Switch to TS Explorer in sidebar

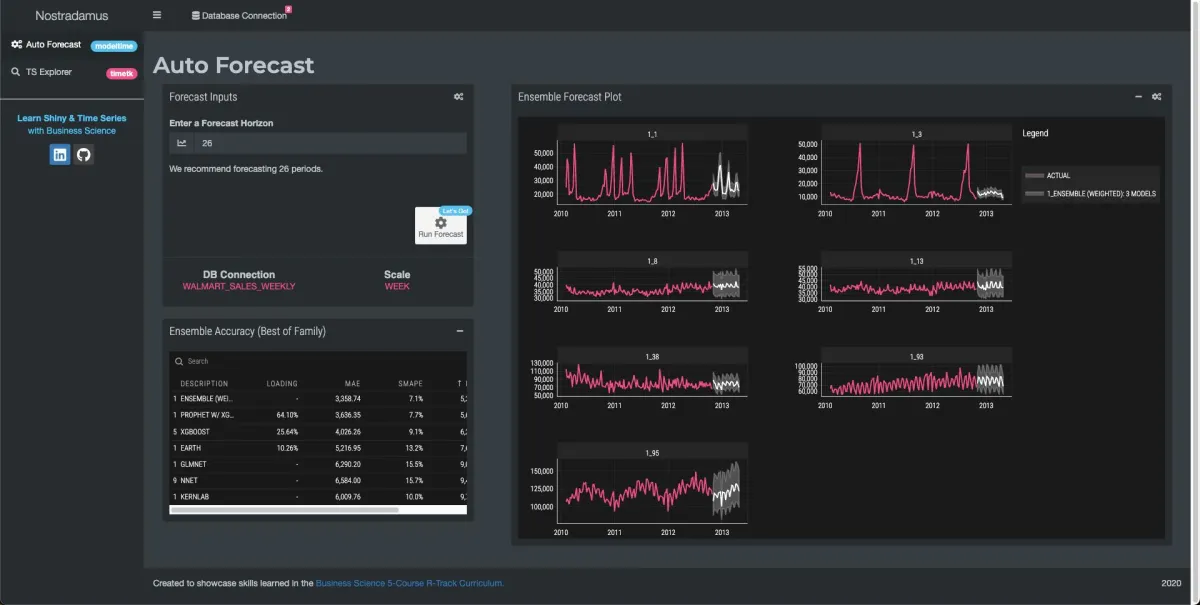click(x=48, y=72)
